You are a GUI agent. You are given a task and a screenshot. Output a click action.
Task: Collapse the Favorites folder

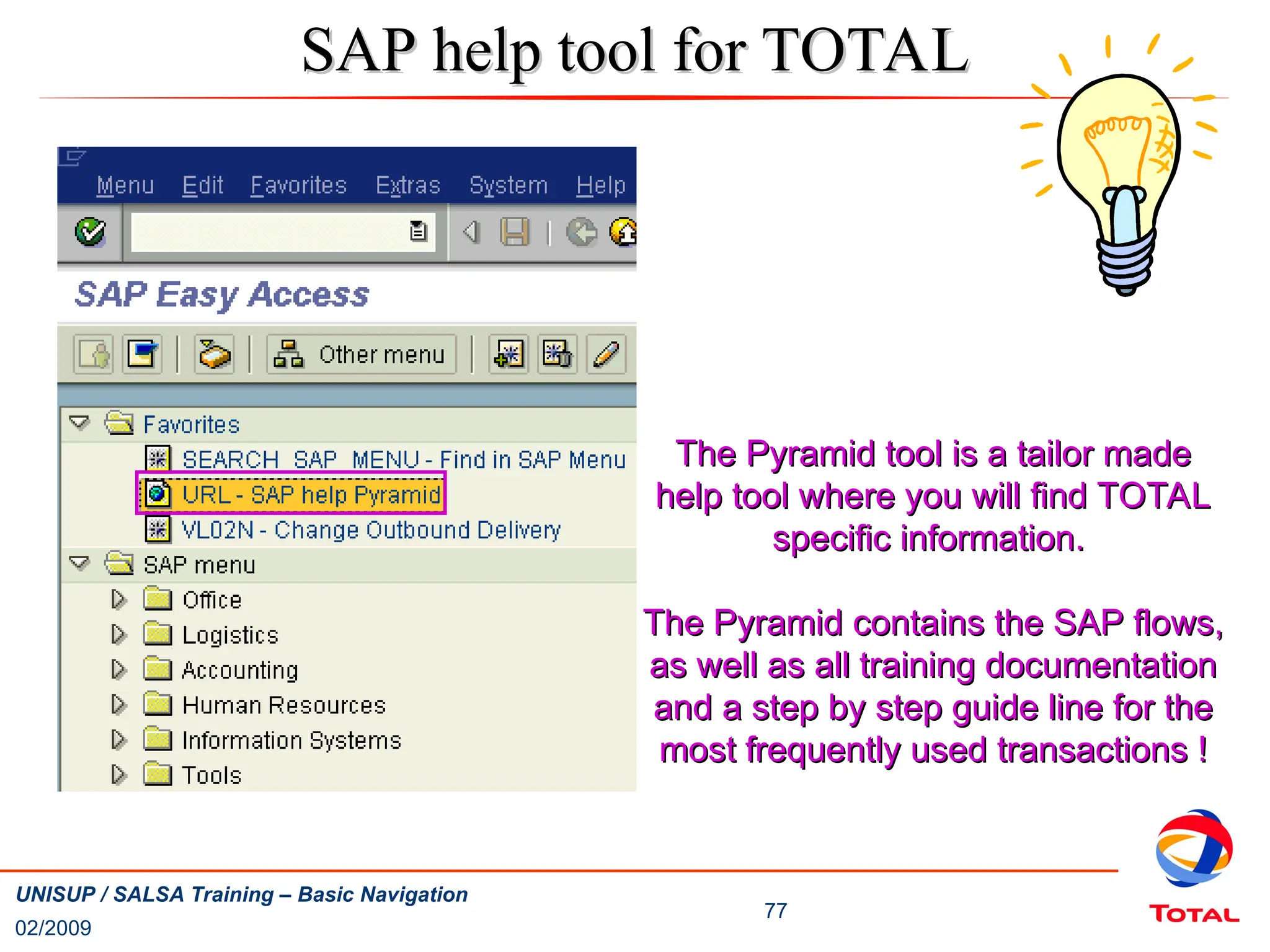79,424
